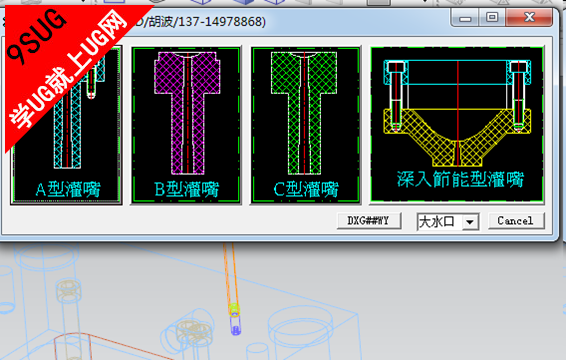Image resolution: width=566 pixels, height=360 pixels.
Task: Close the nozzle dialog with red X
Action: [529, 17]
